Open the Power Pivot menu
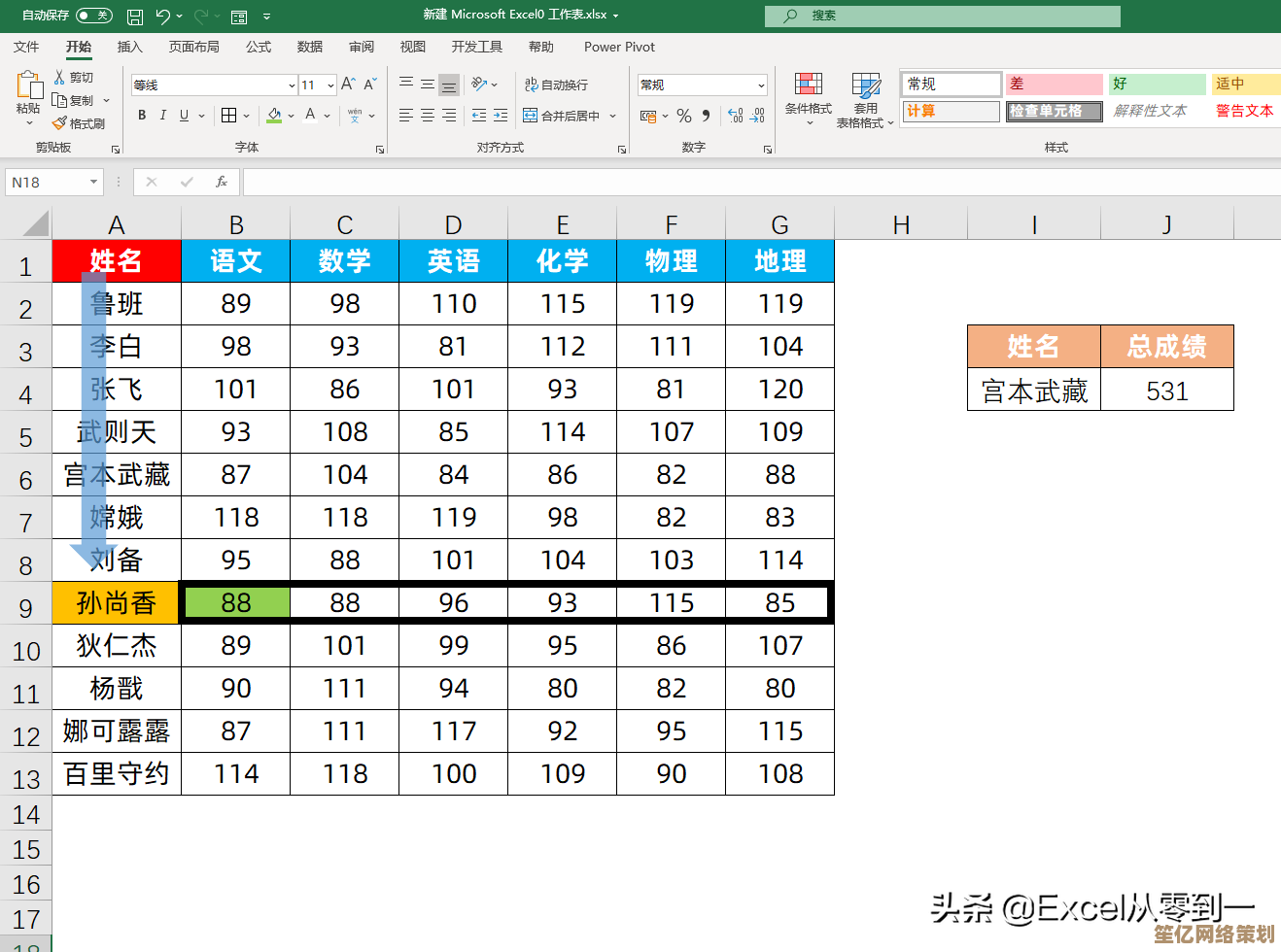Viewport: 1281px width, 952px height. click(619, 47)
